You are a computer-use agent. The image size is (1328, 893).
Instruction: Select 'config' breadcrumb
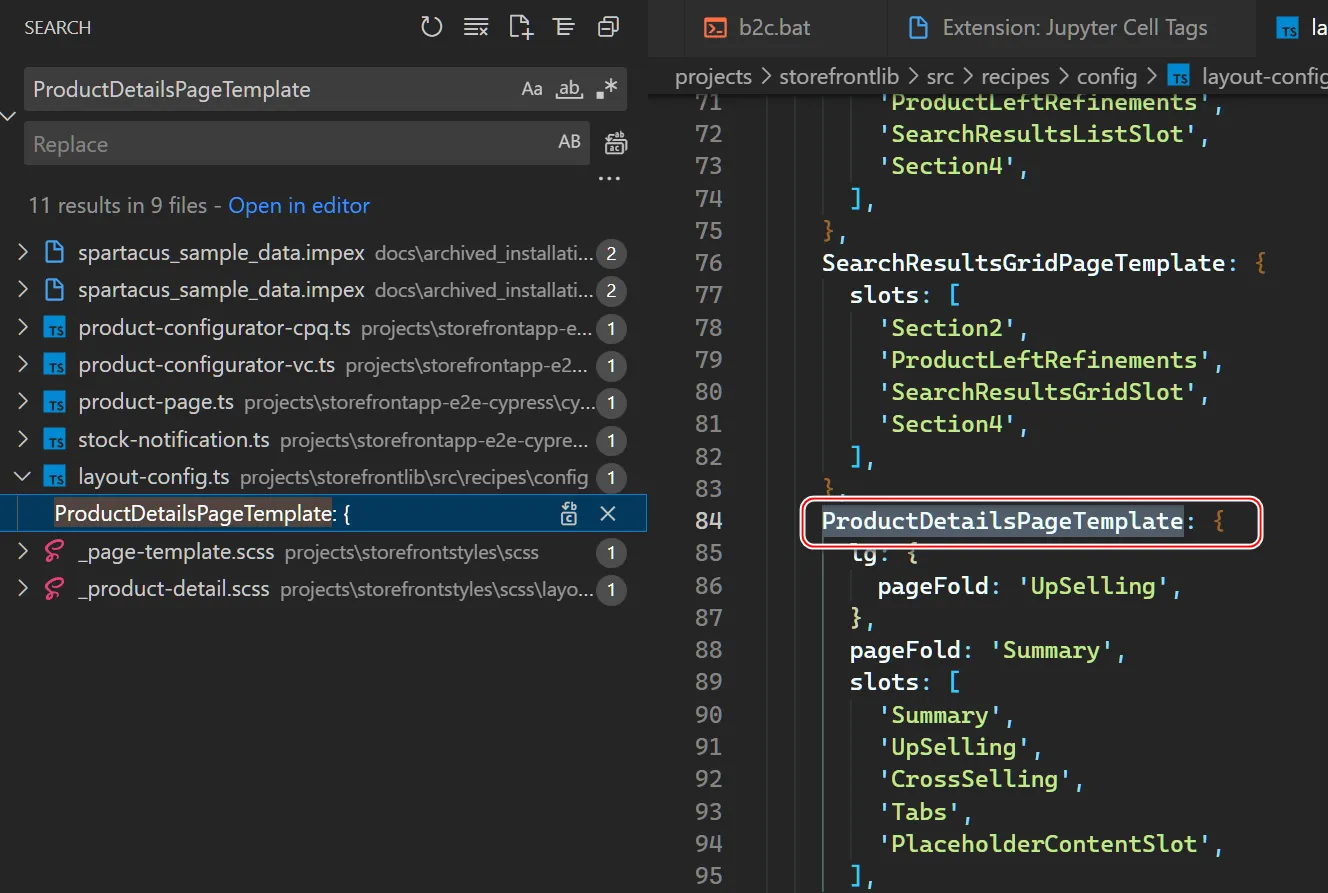pyautogui.click(x=1107, y=77)
